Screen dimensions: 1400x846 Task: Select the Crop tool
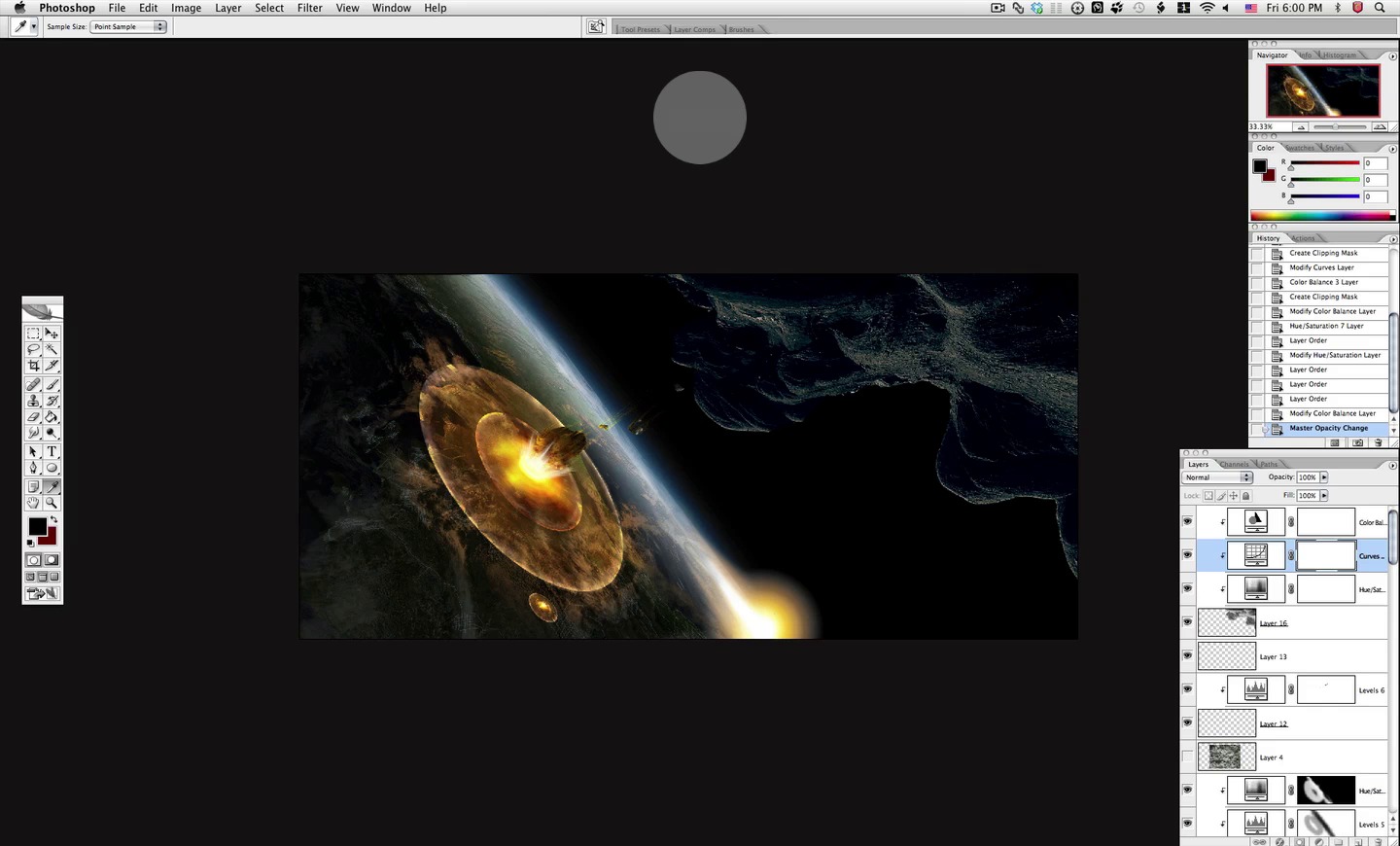click(33, 366)
